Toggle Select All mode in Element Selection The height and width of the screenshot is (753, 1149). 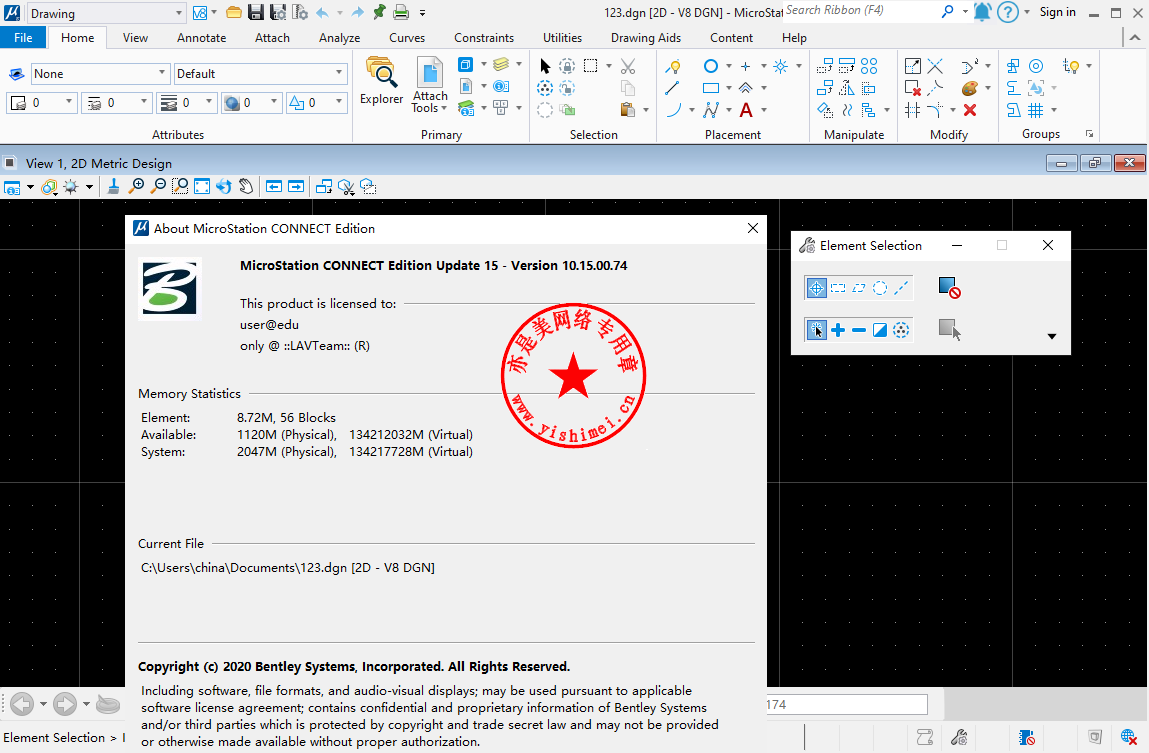(x=901, y=330)
